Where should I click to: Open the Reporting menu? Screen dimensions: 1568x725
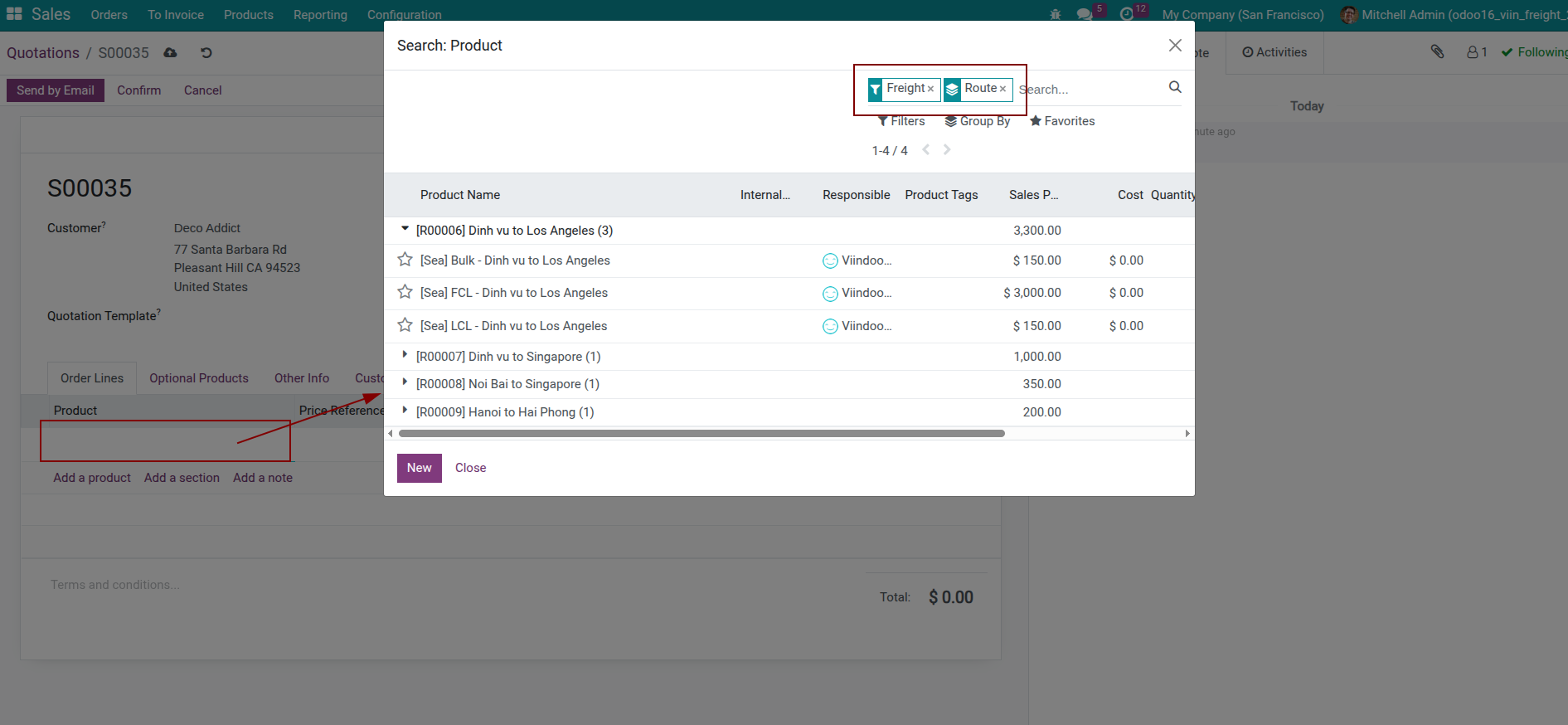(x=320, y=15)
